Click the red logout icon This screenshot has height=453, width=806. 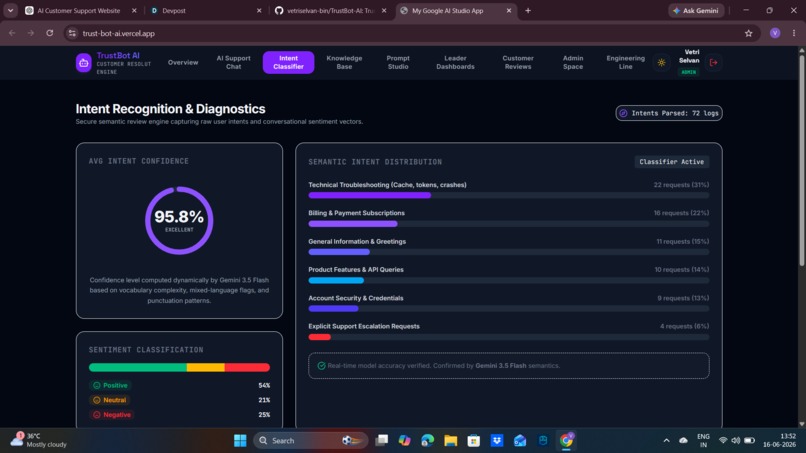coord(713,63)
